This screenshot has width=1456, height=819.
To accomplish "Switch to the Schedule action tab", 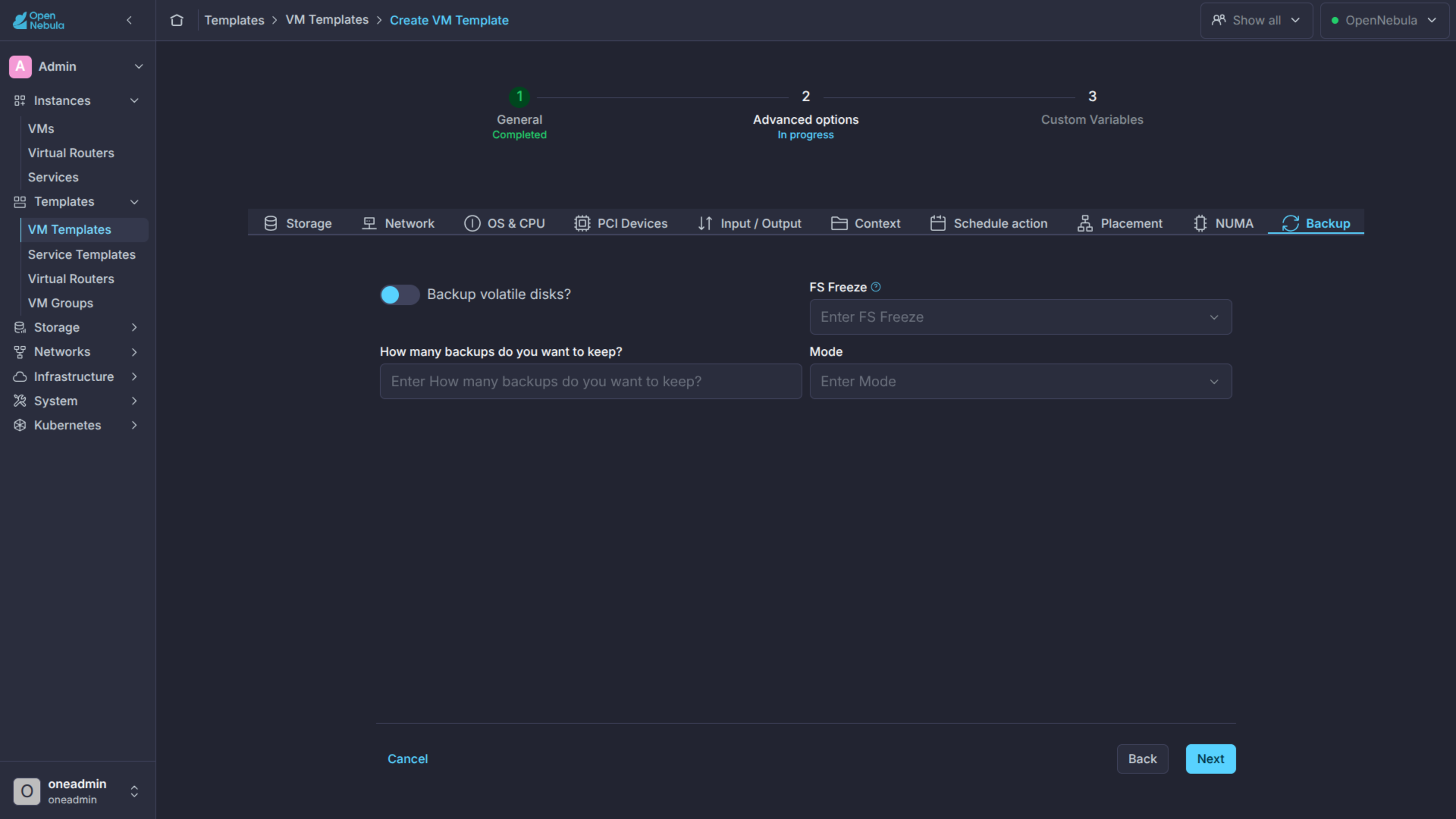I will click(989, 223).
